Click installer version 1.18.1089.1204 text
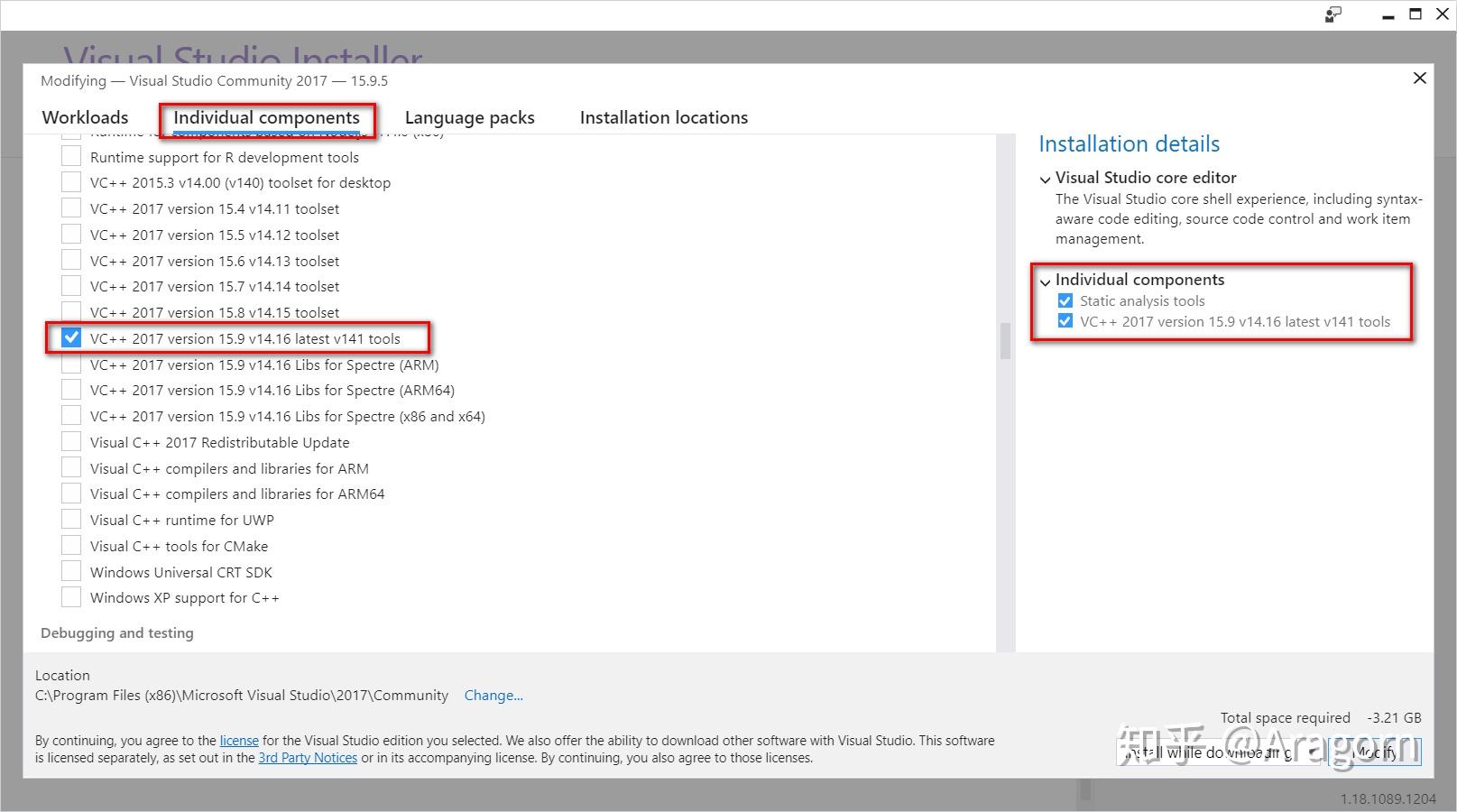This screenshot has width=1457, height=812. [1388, 799]
